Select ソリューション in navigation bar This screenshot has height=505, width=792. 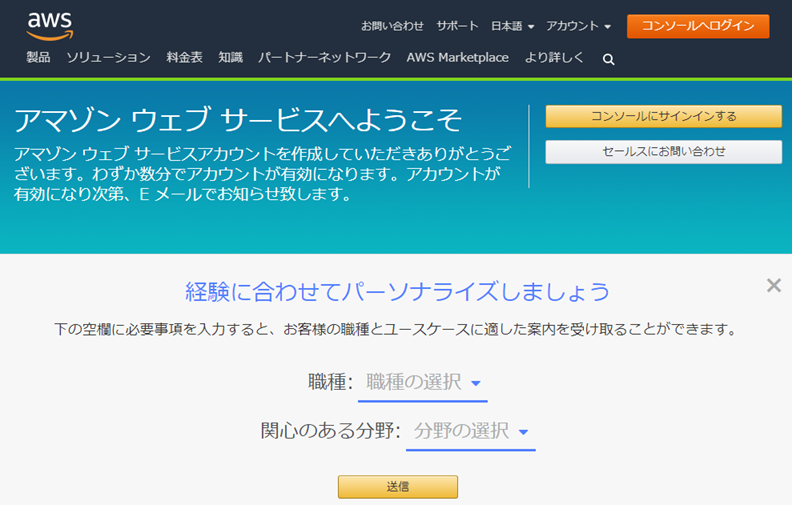click(108, 58)
